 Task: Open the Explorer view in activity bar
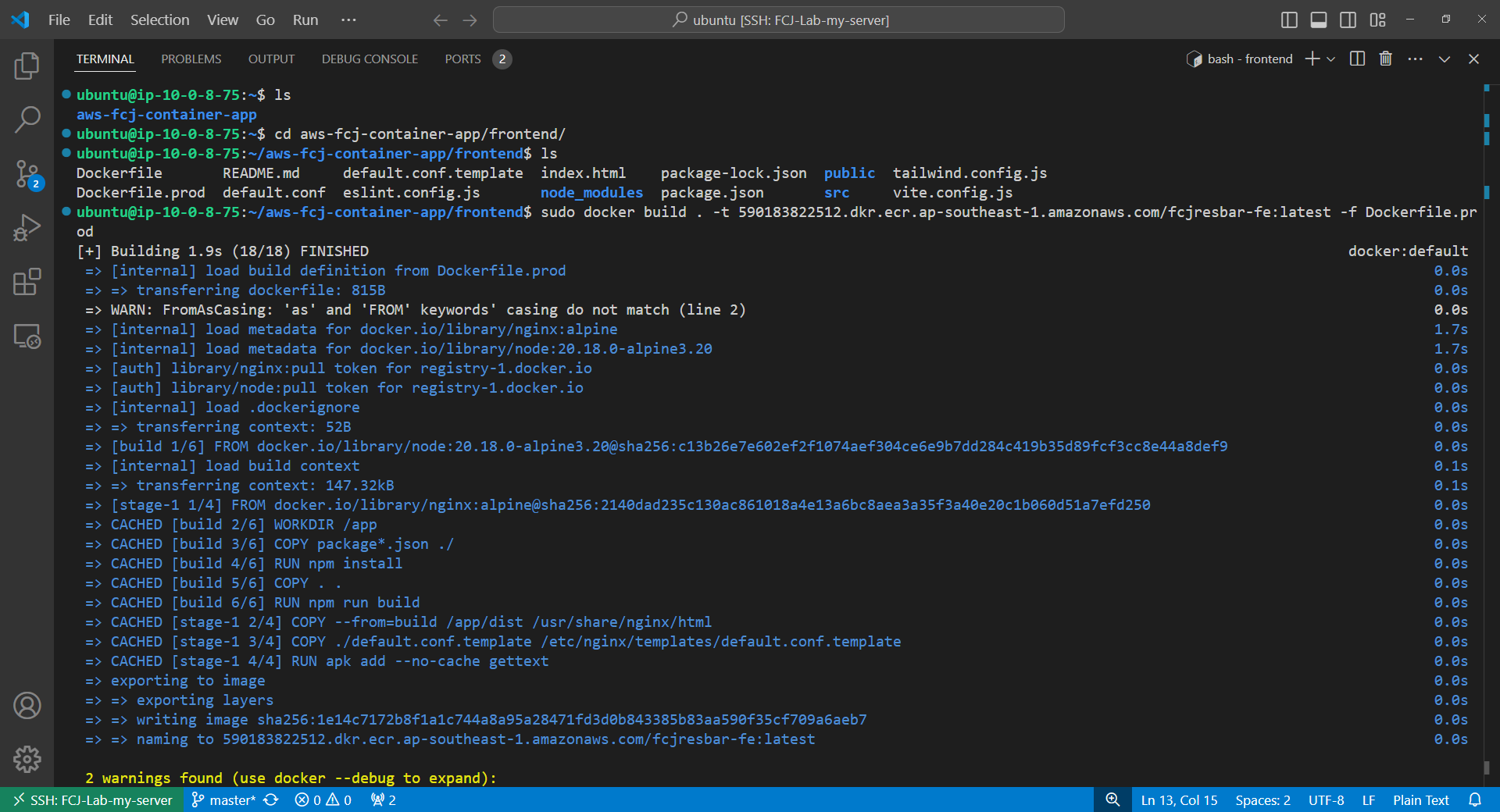(x=27, y=66)
